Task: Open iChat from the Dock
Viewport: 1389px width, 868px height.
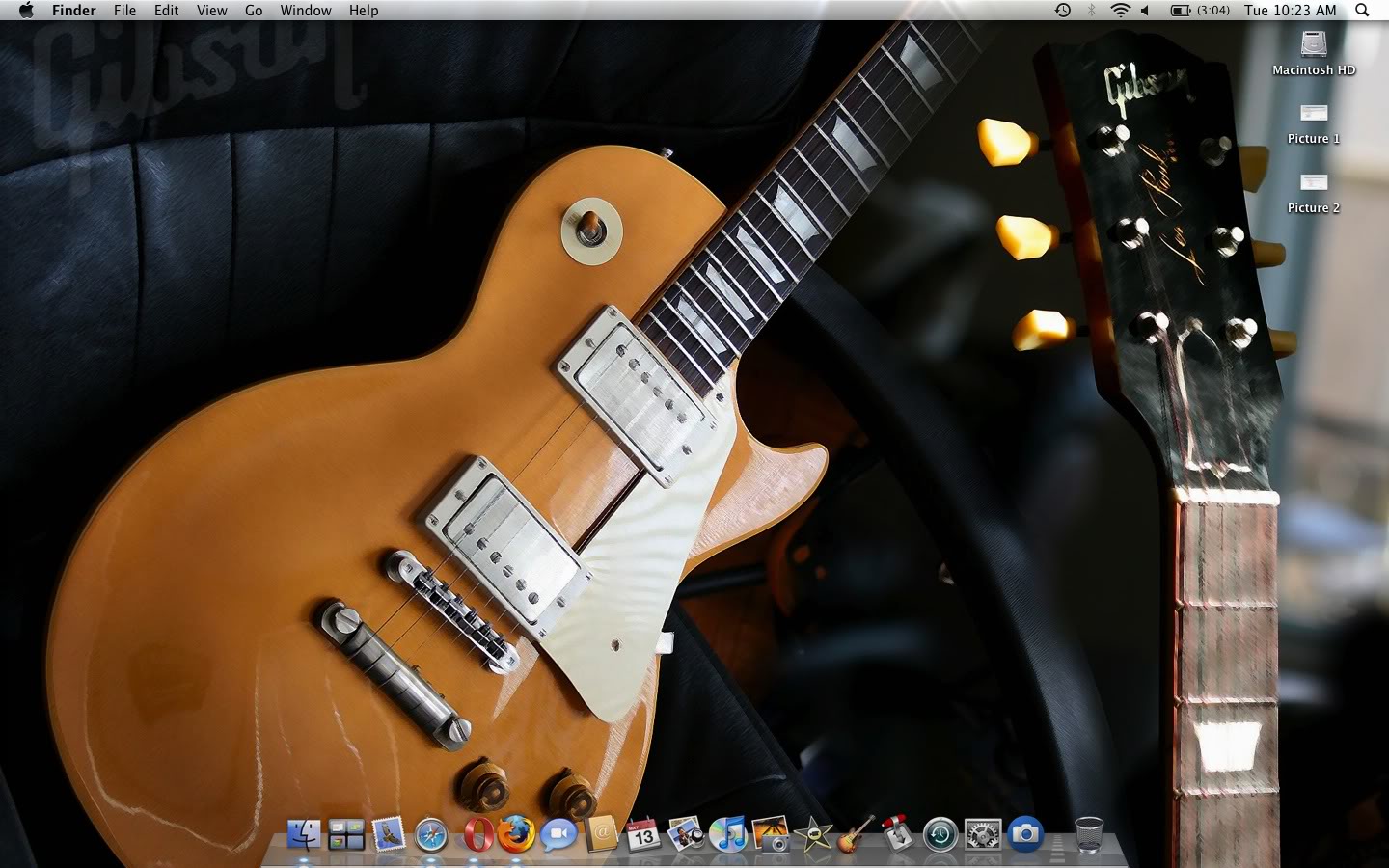Action: 558,834
